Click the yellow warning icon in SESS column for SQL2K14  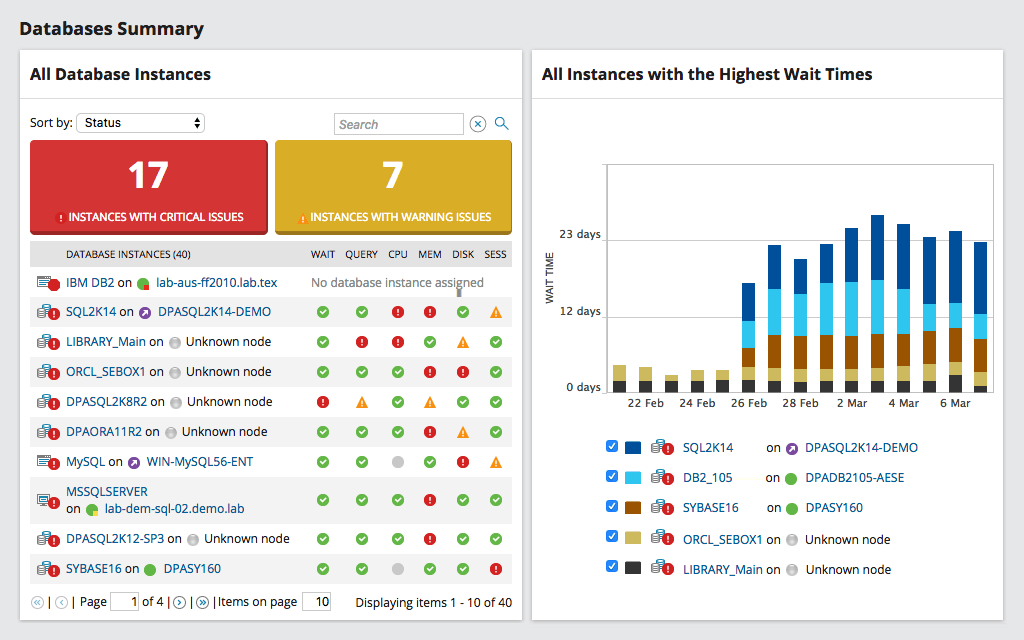click(495, 312)
